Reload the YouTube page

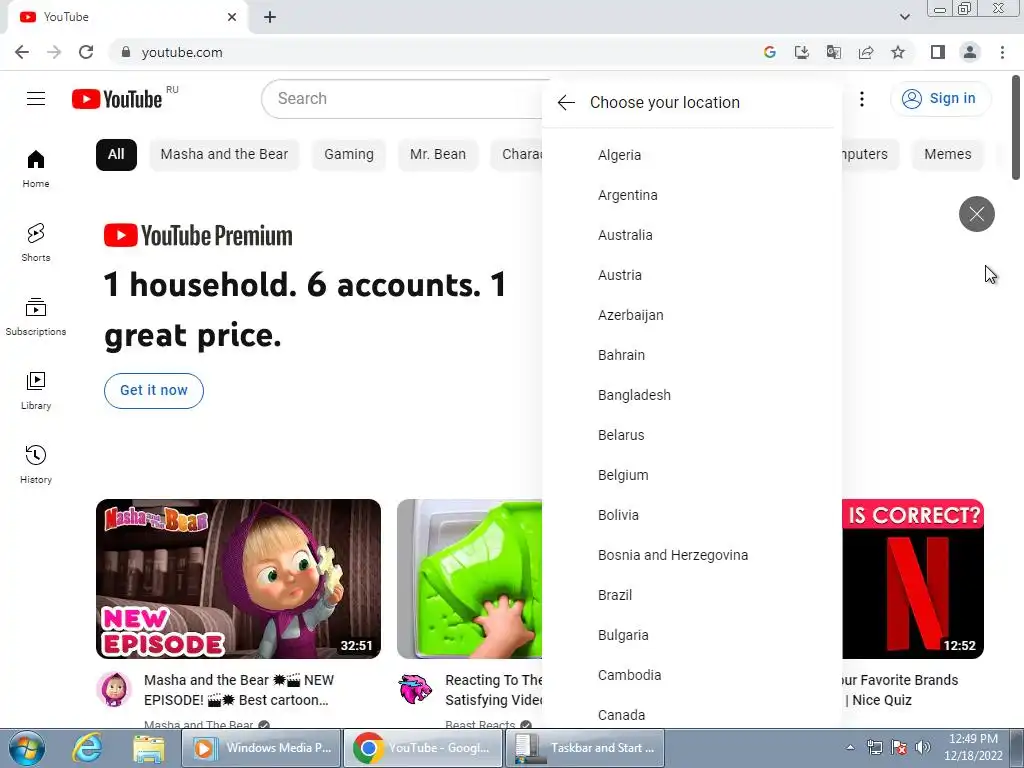[x=86, y=52]
